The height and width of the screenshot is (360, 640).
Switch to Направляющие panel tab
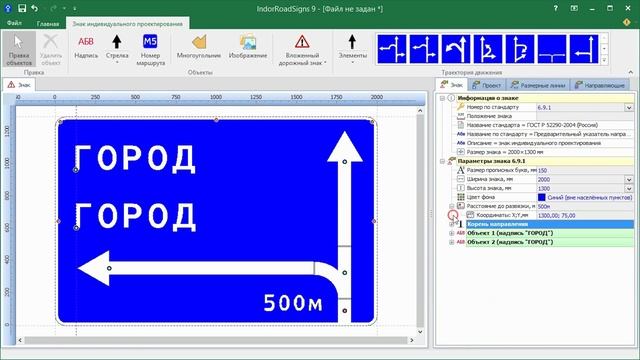click(x=599, y=85)
